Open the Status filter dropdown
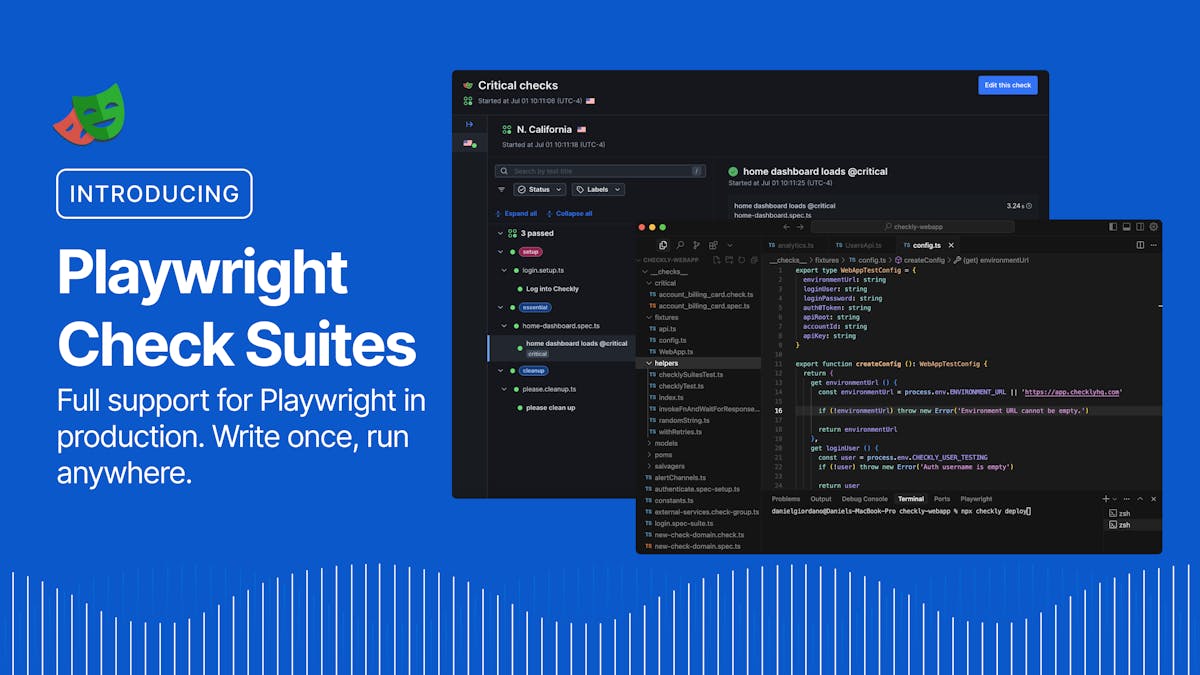This screenshot has height=675, width=1200. pyautogui.click(x=540, y=189)
